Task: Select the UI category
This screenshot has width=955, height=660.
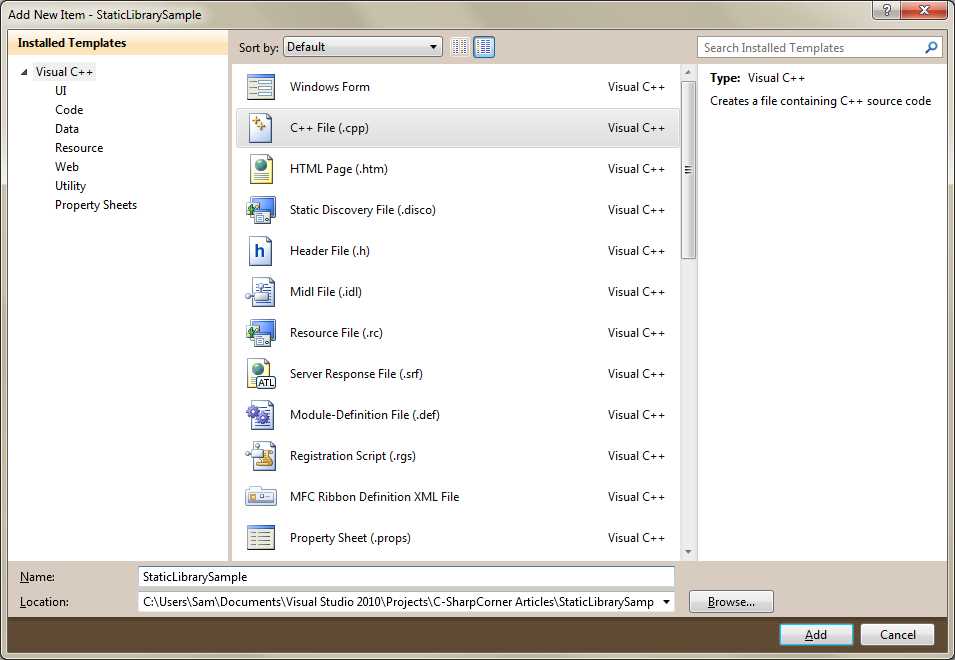Action: tap(61, 91)
